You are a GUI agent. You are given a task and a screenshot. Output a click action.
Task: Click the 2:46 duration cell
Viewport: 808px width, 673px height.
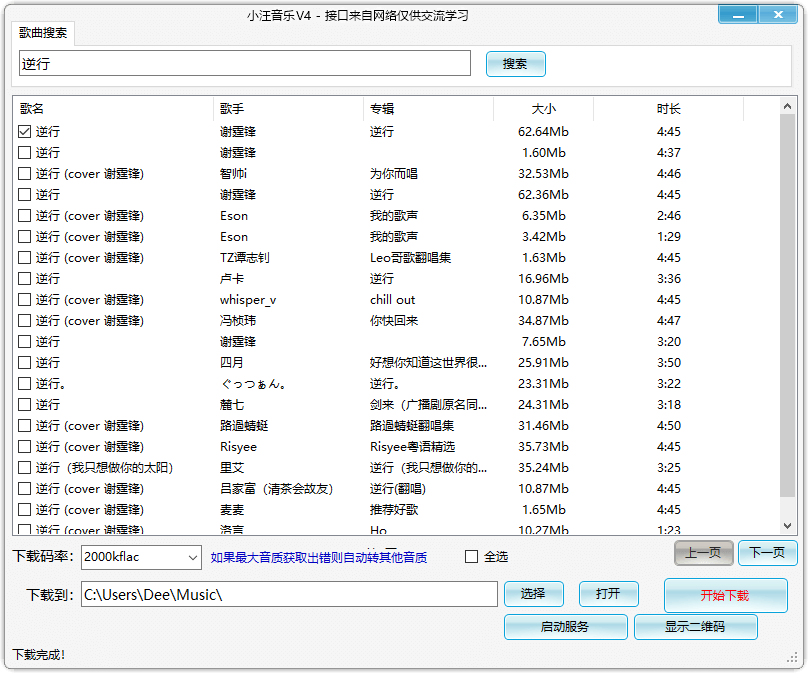click(x=668, y=215)
